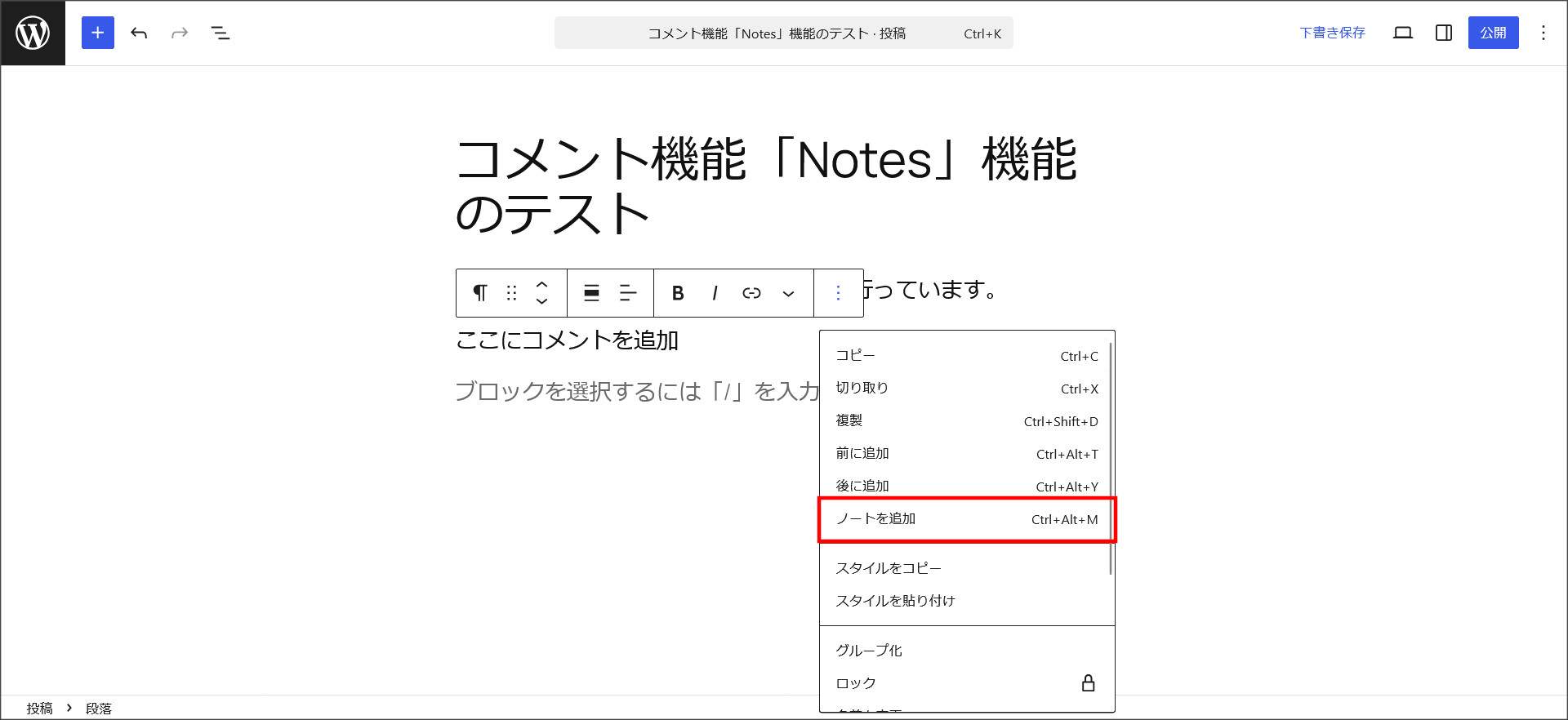Click the block drag handle
1568x720 pixels.
pos(512,293)
